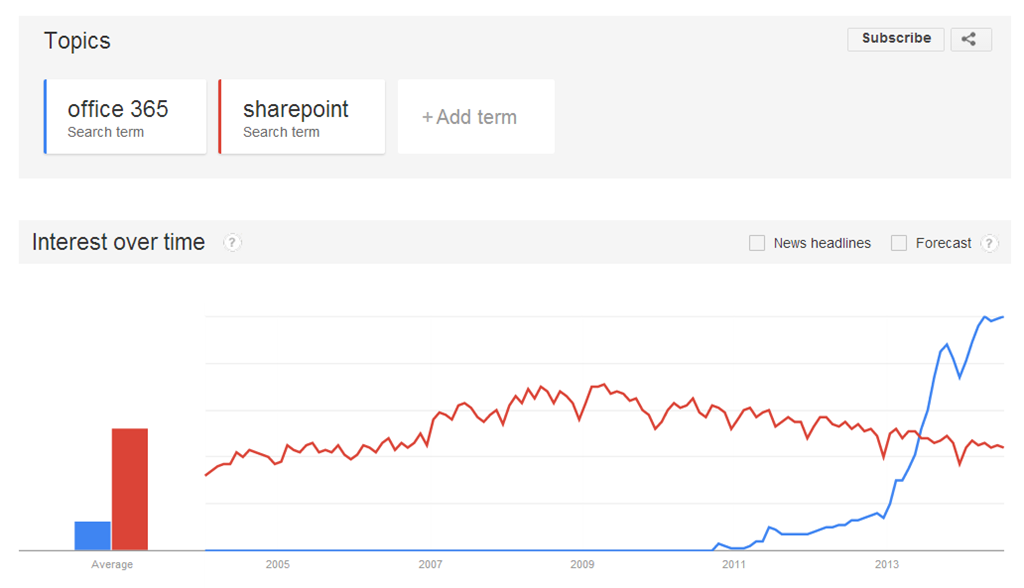The height and width of the screenshot is (588, 1024).
Task: Click the blue average bar for office 365
Action: point(92,536)
